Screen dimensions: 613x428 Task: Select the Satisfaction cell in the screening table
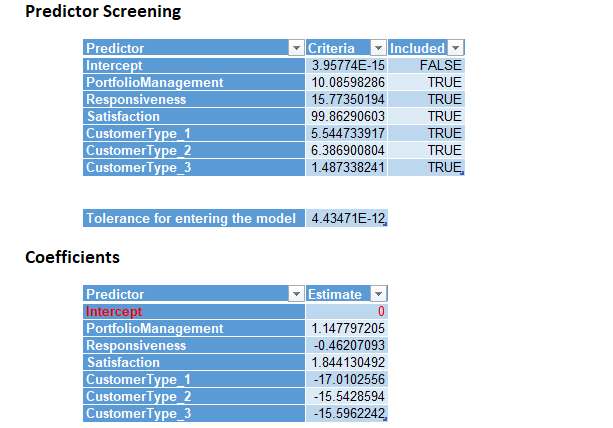pos(194,116)
